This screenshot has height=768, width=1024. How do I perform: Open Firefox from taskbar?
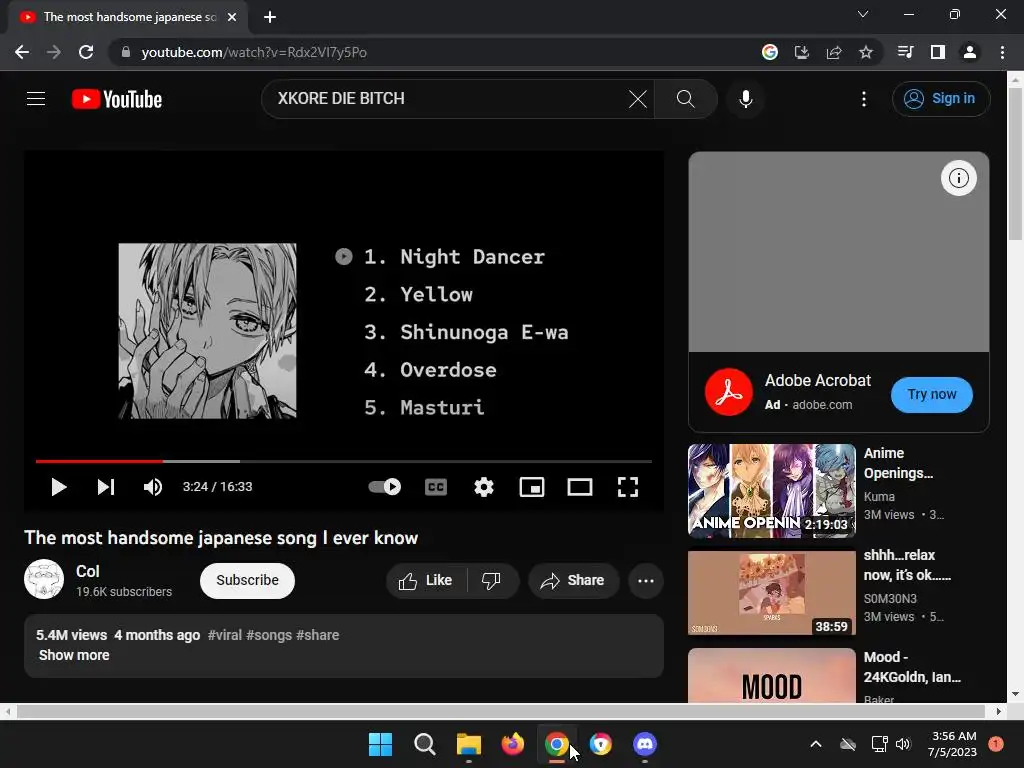(513, 744)
